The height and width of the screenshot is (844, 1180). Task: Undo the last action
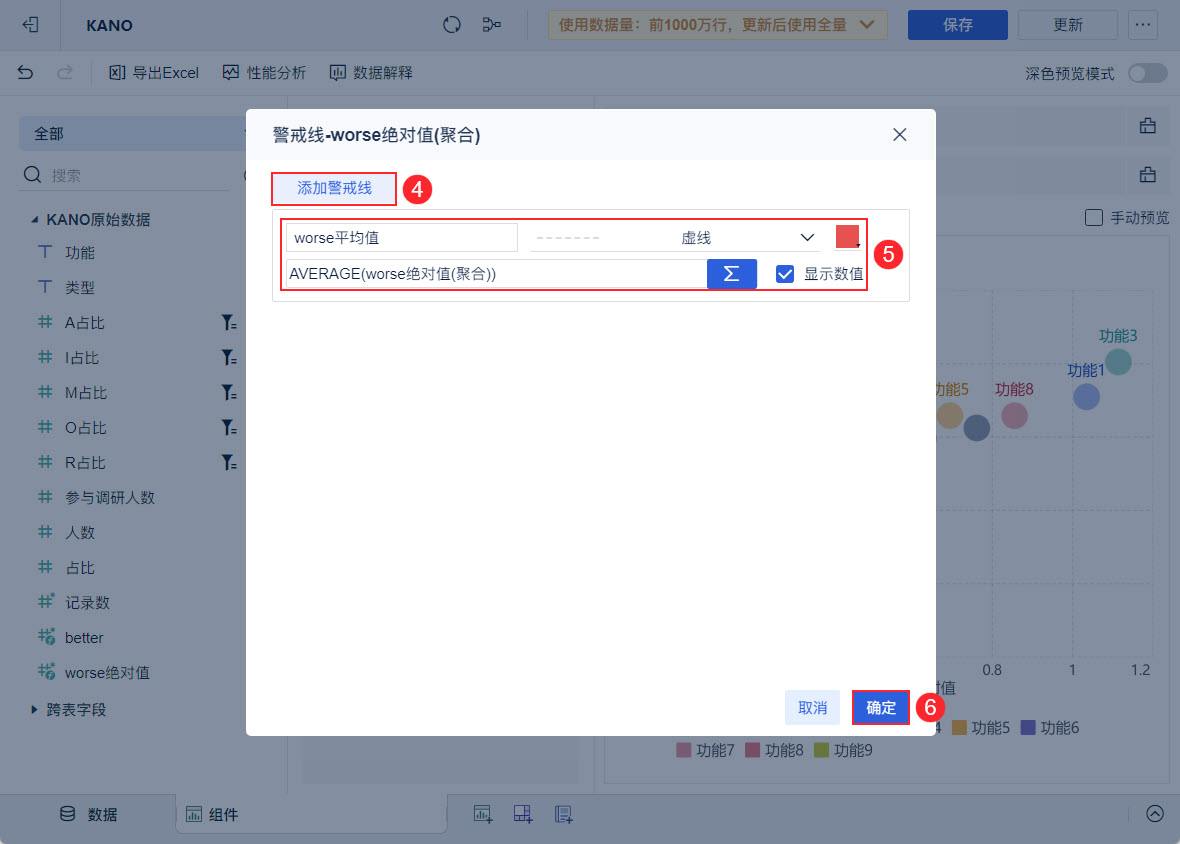(x=26, y=72)
